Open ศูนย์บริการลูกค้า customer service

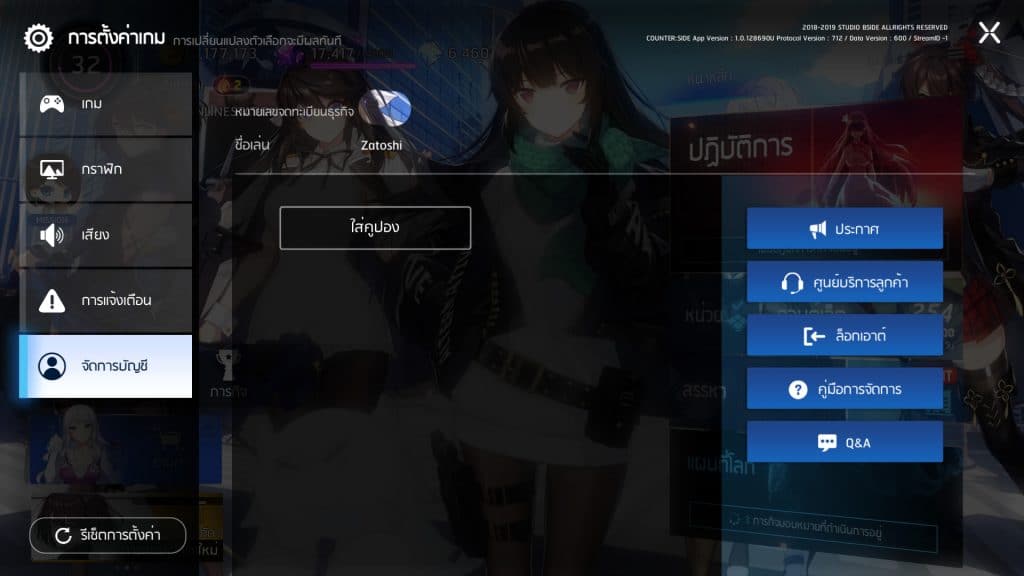pos(844,282)
